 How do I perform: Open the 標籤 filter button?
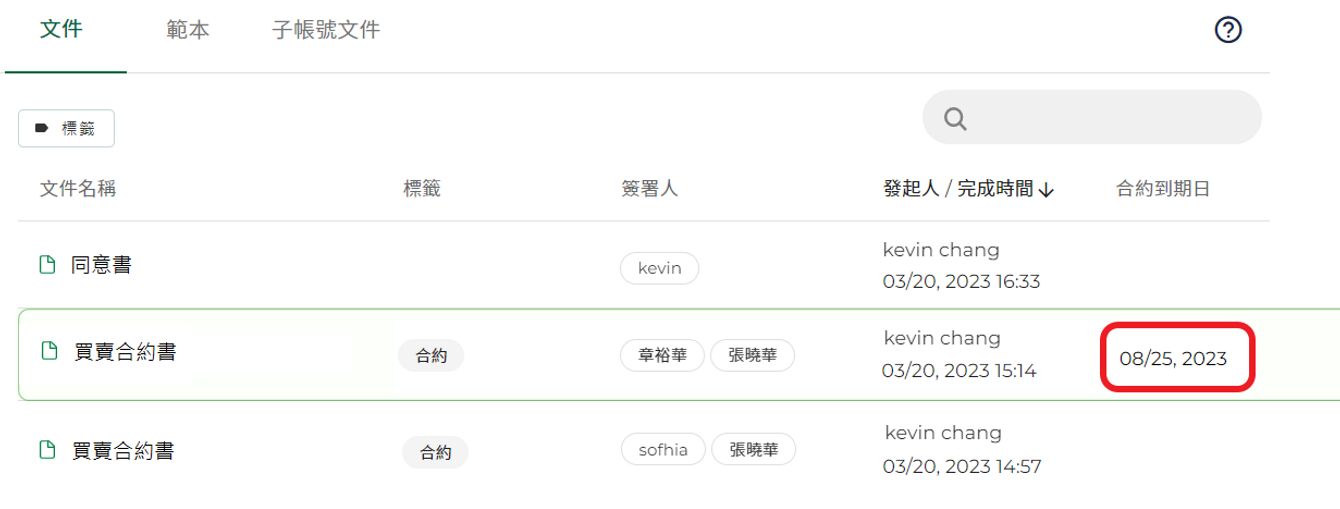(67, 128)
